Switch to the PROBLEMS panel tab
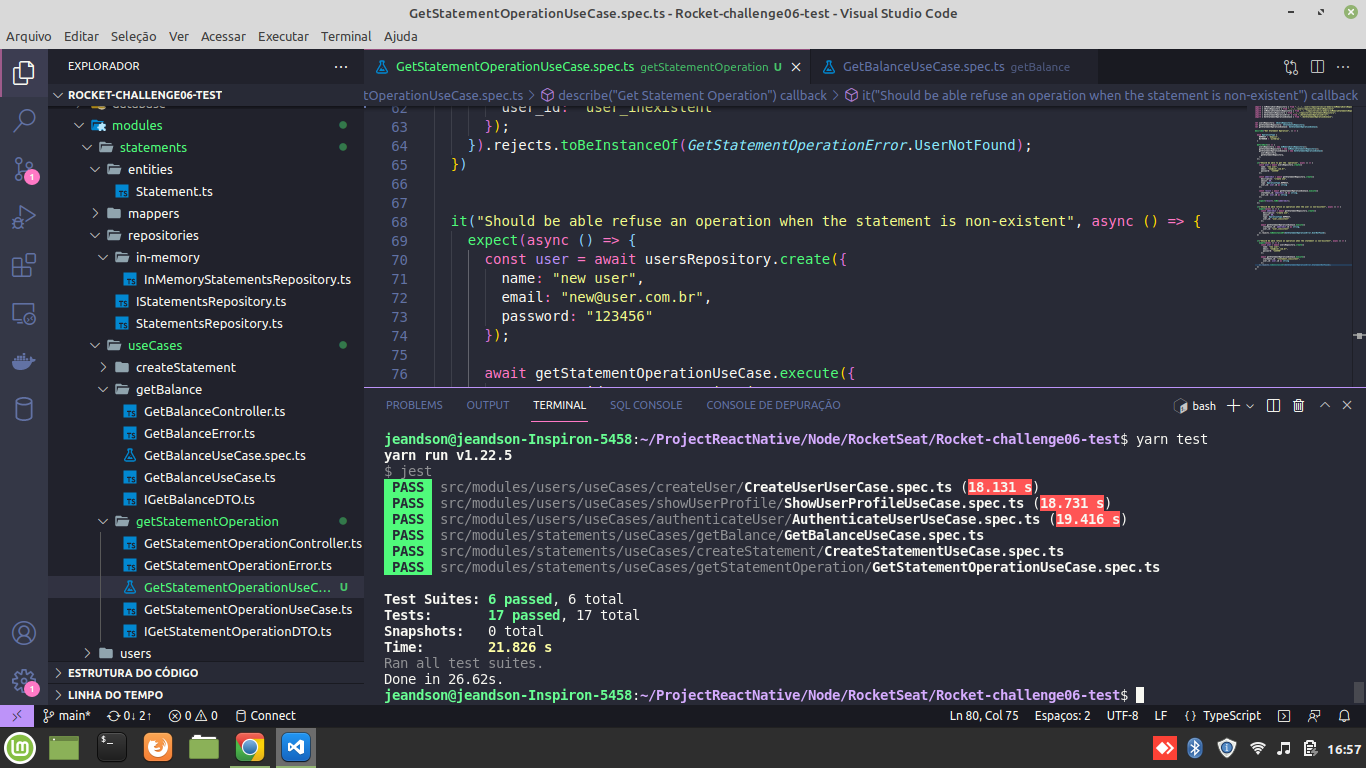Viewport: 1366px width, 768px height. pyautogui.click(x=414, y=405)
